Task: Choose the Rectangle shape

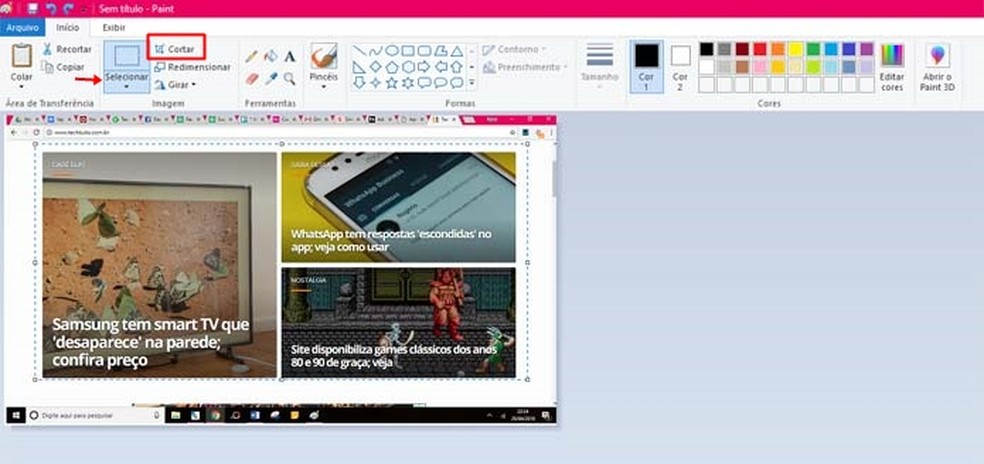Action: [x=408, y=51]
